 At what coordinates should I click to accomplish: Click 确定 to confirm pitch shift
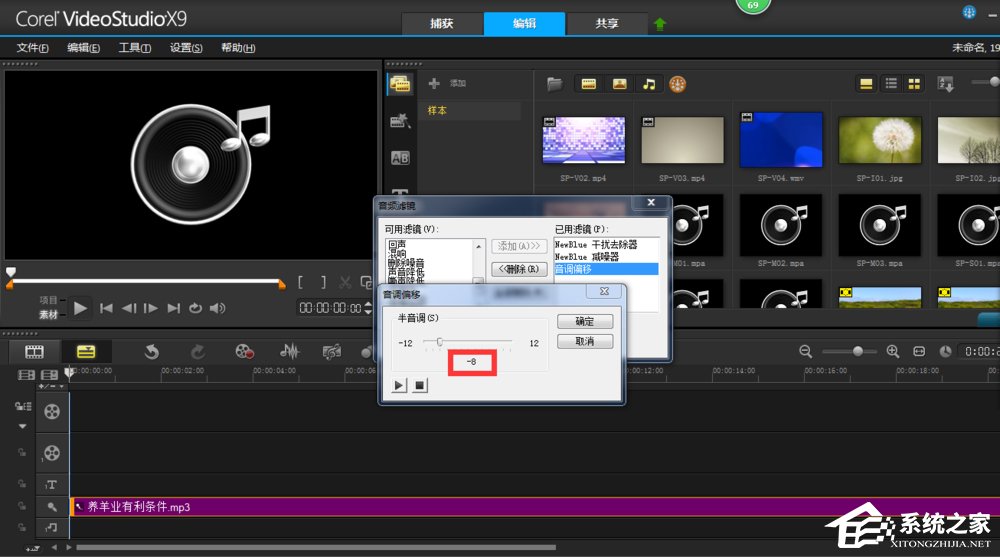tap(585, 321)
